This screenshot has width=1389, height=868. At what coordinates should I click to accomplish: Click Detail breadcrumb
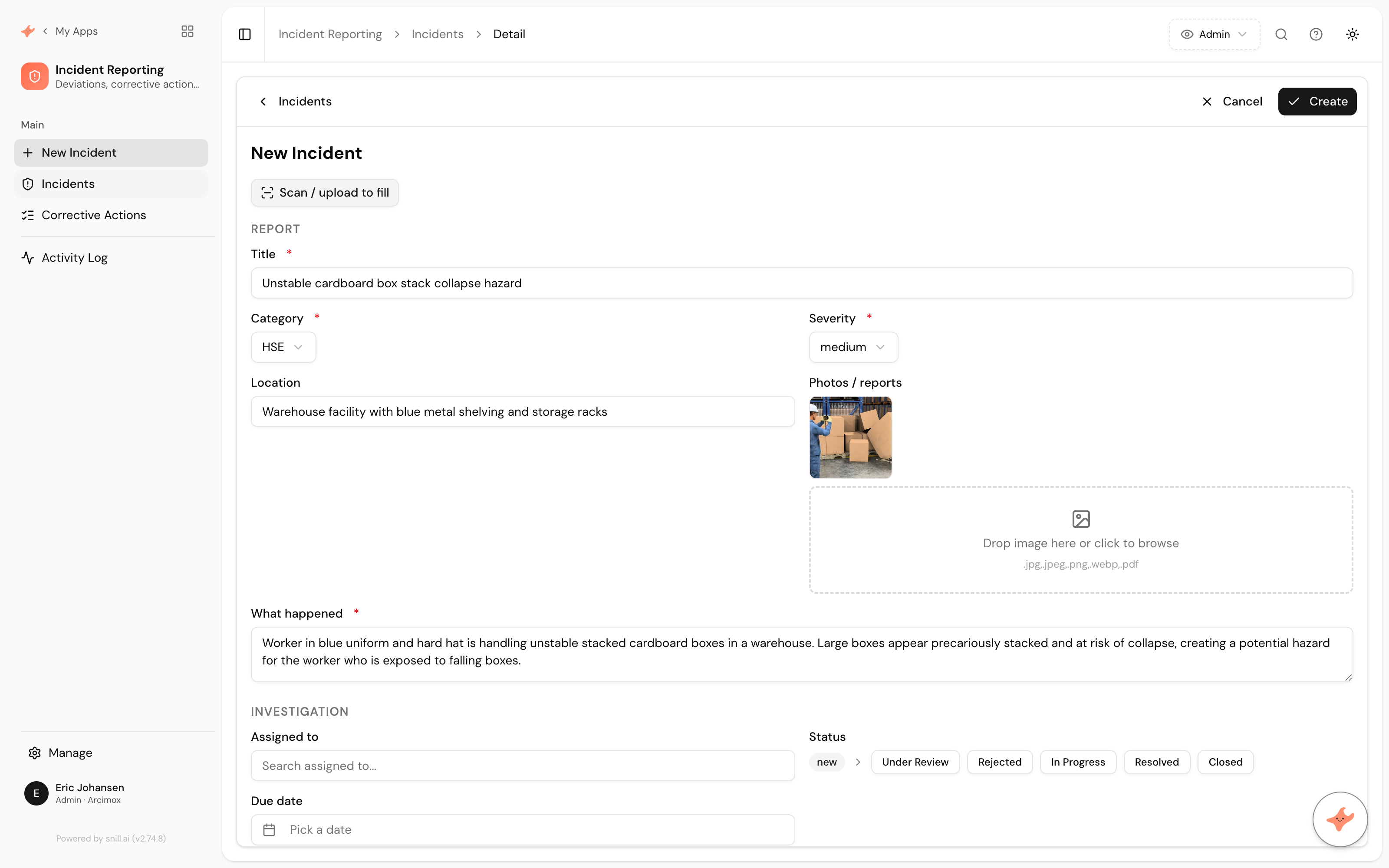[x=509, y=34]
